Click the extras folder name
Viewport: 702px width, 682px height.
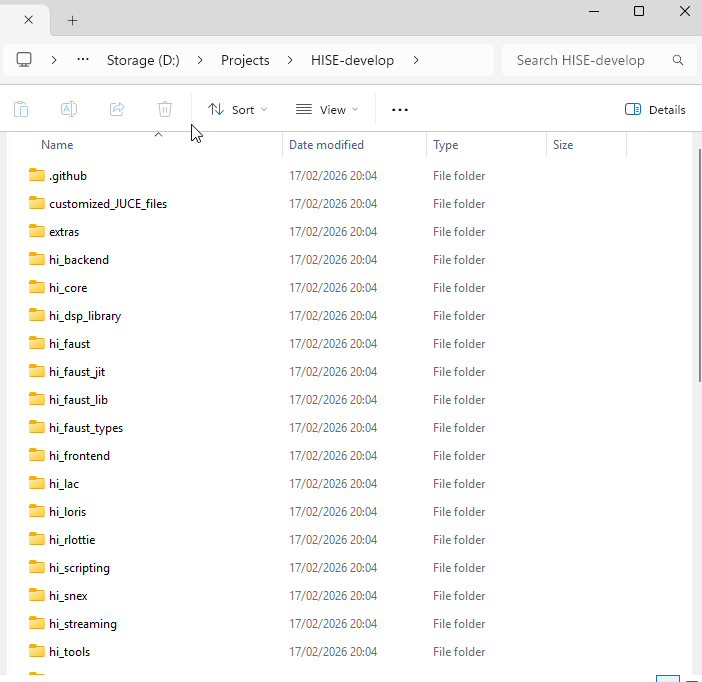(x=64, y=232)
